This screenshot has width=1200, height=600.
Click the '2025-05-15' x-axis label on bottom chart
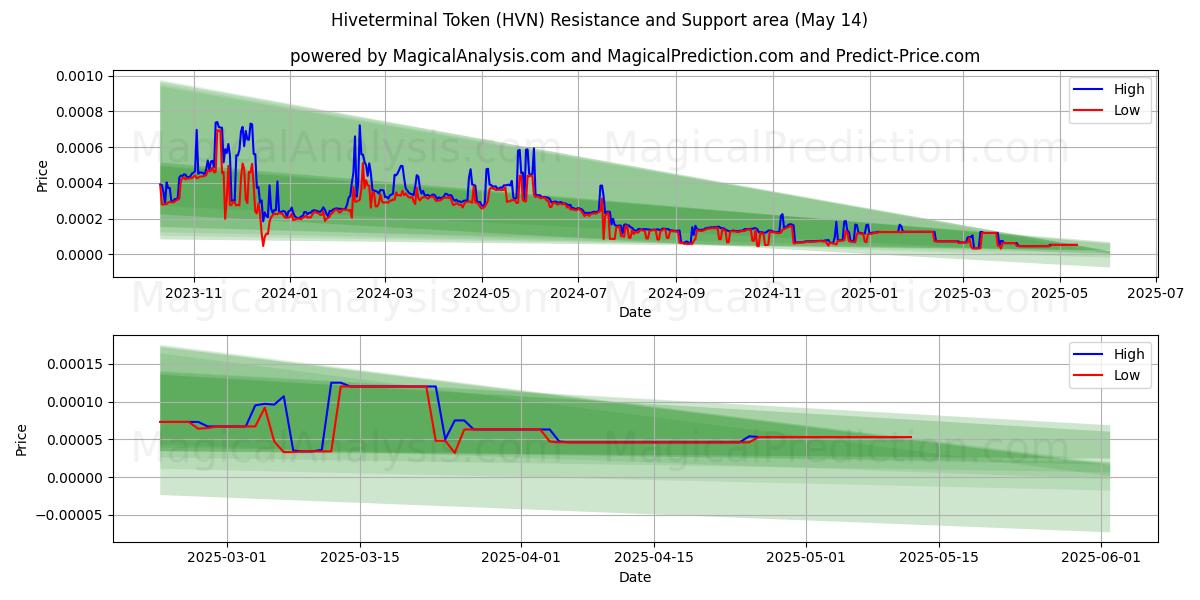tap(939, 558)
